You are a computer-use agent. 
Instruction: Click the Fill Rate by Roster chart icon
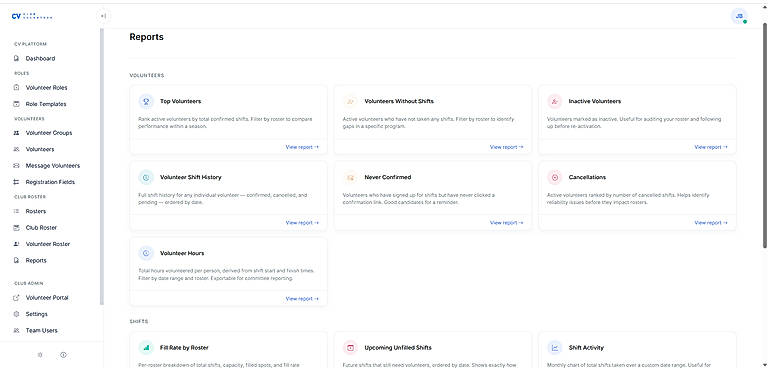pos(146,347)
